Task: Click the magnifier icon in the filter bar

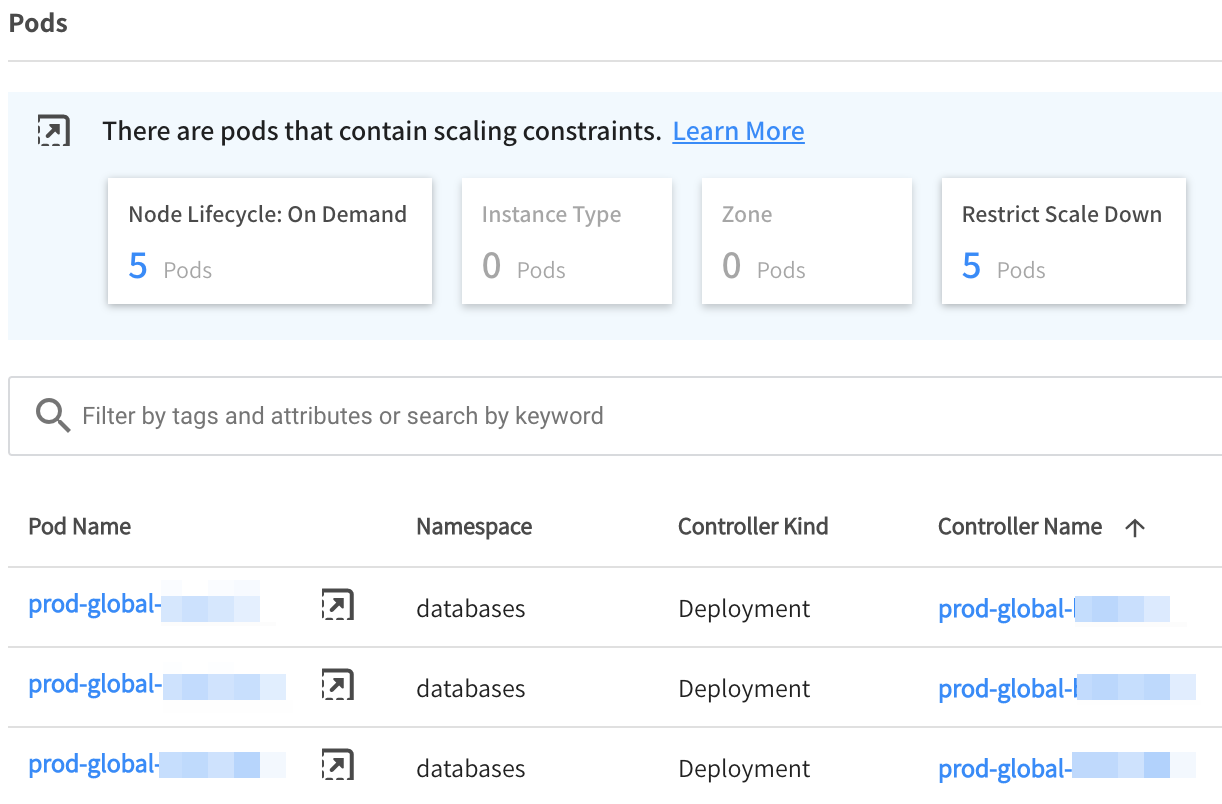Action: pos(52,415)
